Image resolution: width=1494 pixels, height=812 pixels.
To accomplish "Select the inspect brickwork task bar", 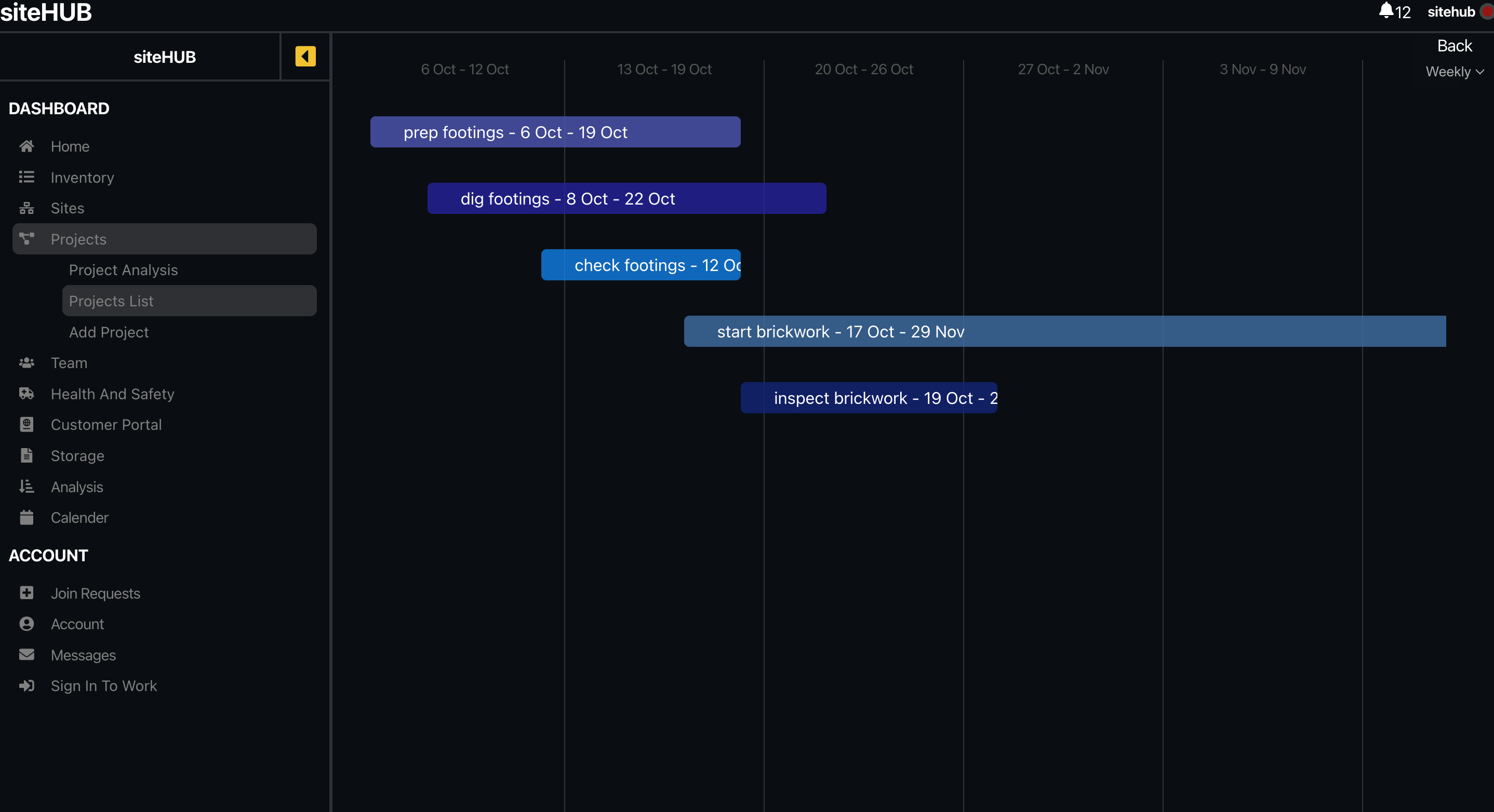I will click(869, 398).
